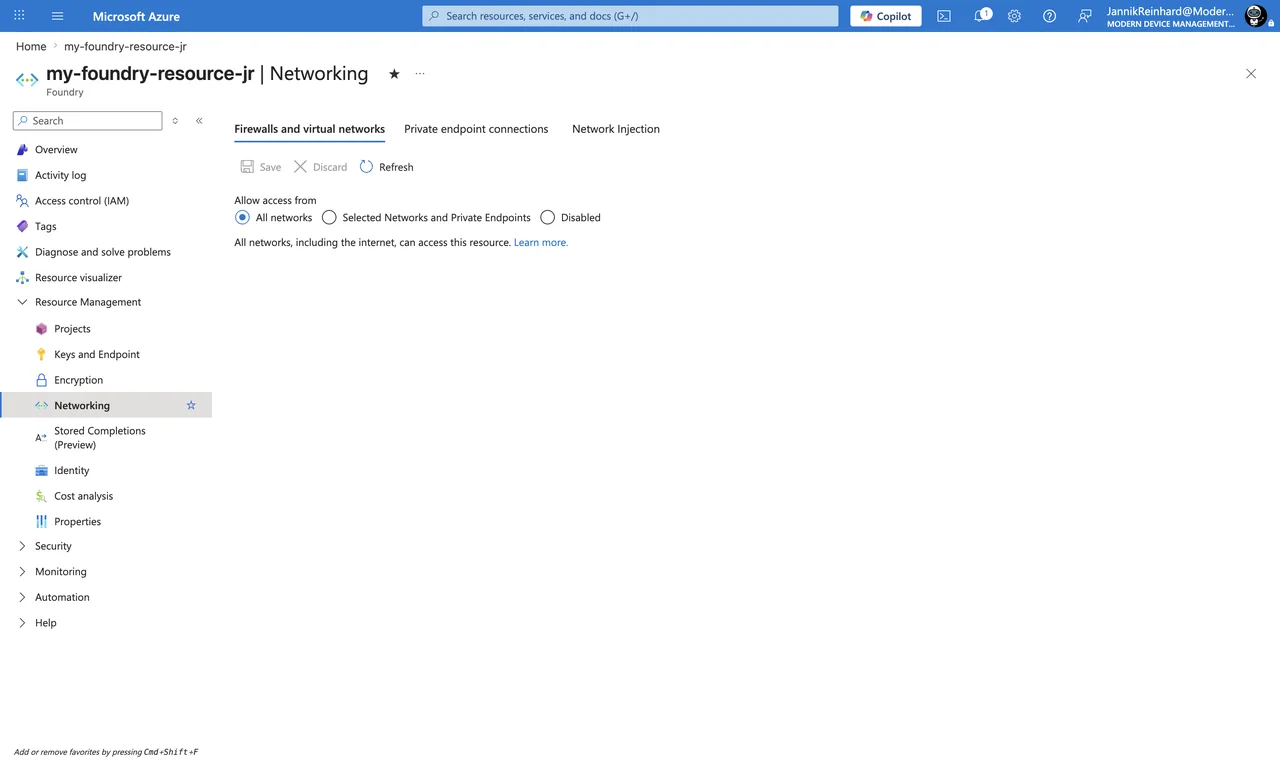Switch to Firewalls and virtual networks tab

309,129
